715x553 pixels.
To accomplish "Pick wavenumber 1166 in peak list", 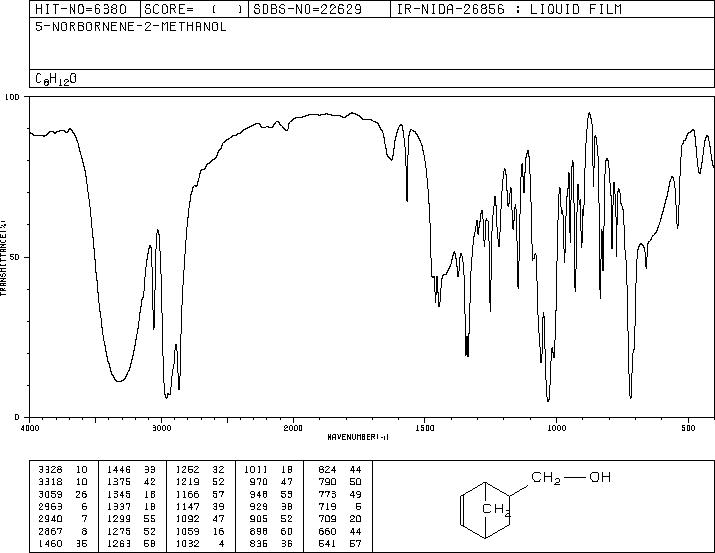I will point(187,494).
